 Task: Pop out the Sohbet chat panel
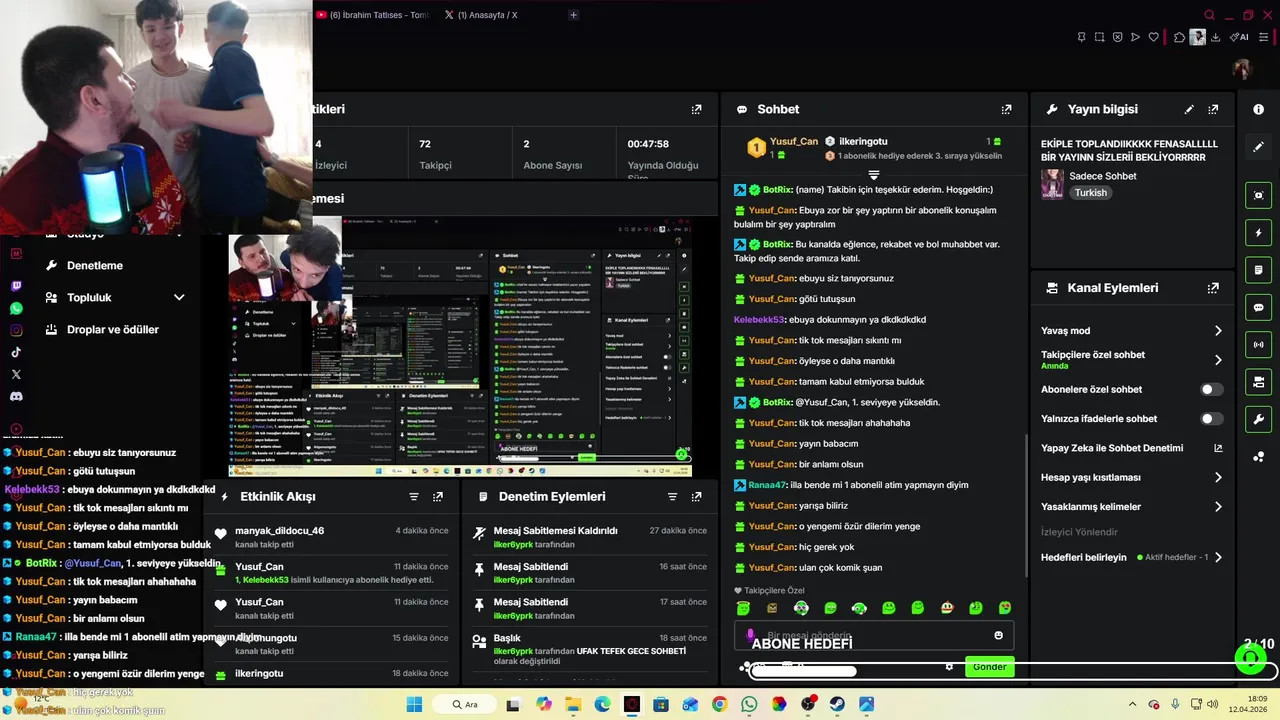(x=1006, y=109)
